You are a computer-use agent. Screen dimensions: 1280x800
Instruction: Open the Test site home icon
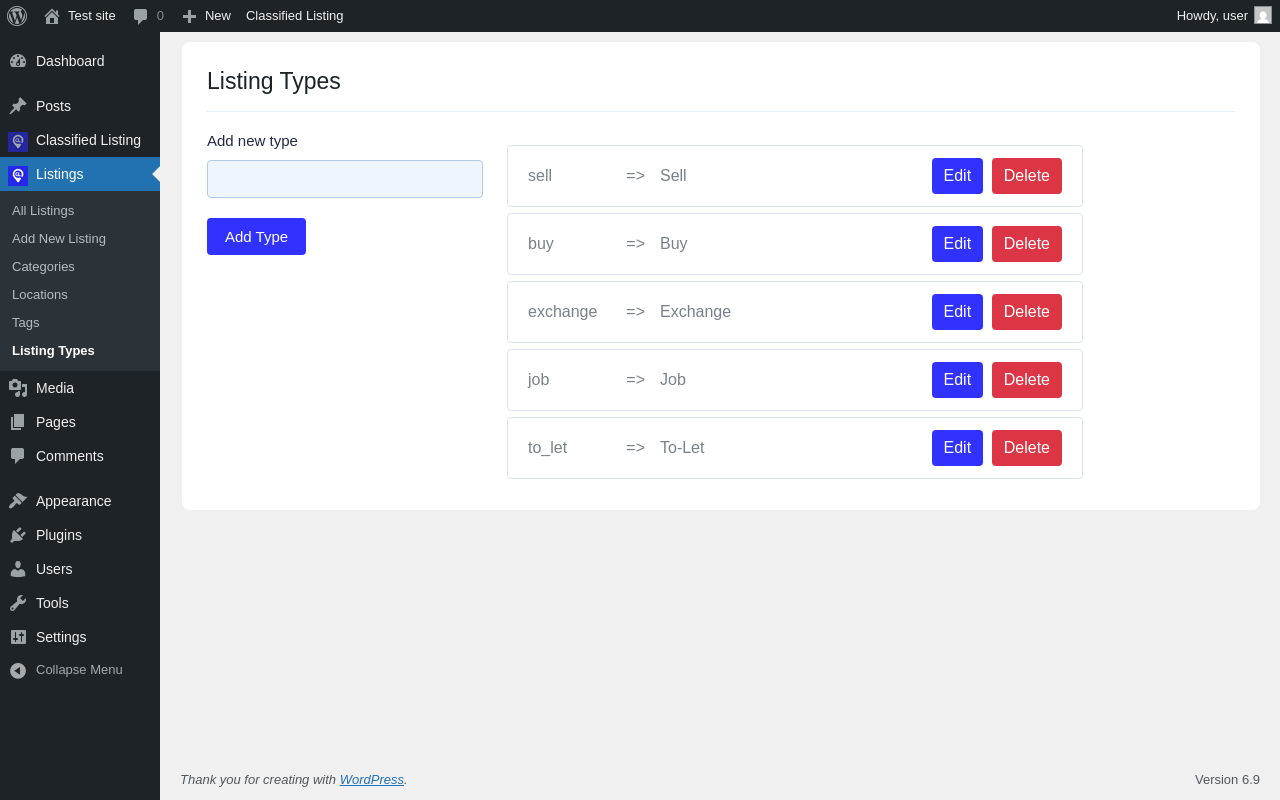pos(52,16)
